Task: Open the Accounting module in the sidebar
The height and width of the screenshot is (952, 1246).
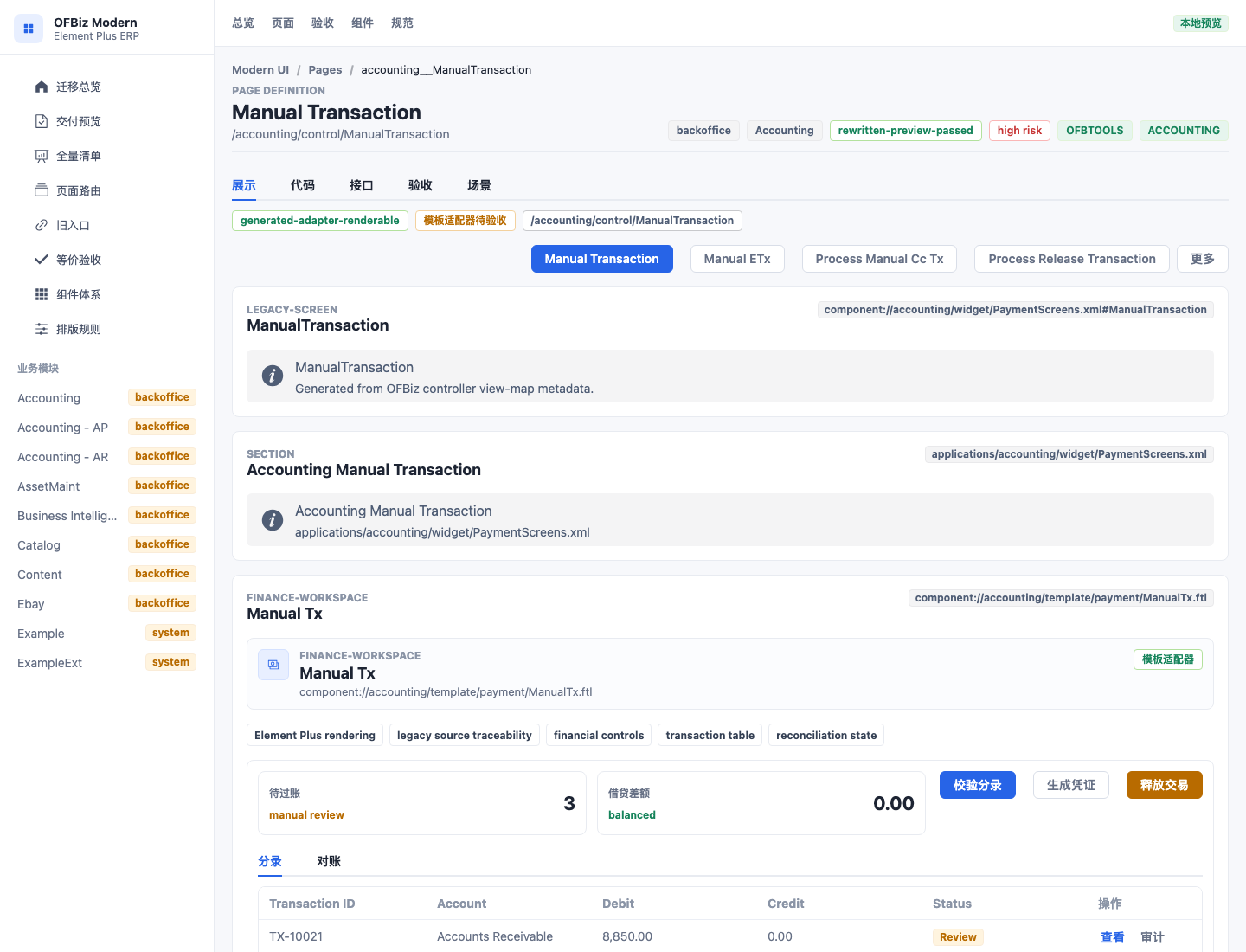Action: 106,398
